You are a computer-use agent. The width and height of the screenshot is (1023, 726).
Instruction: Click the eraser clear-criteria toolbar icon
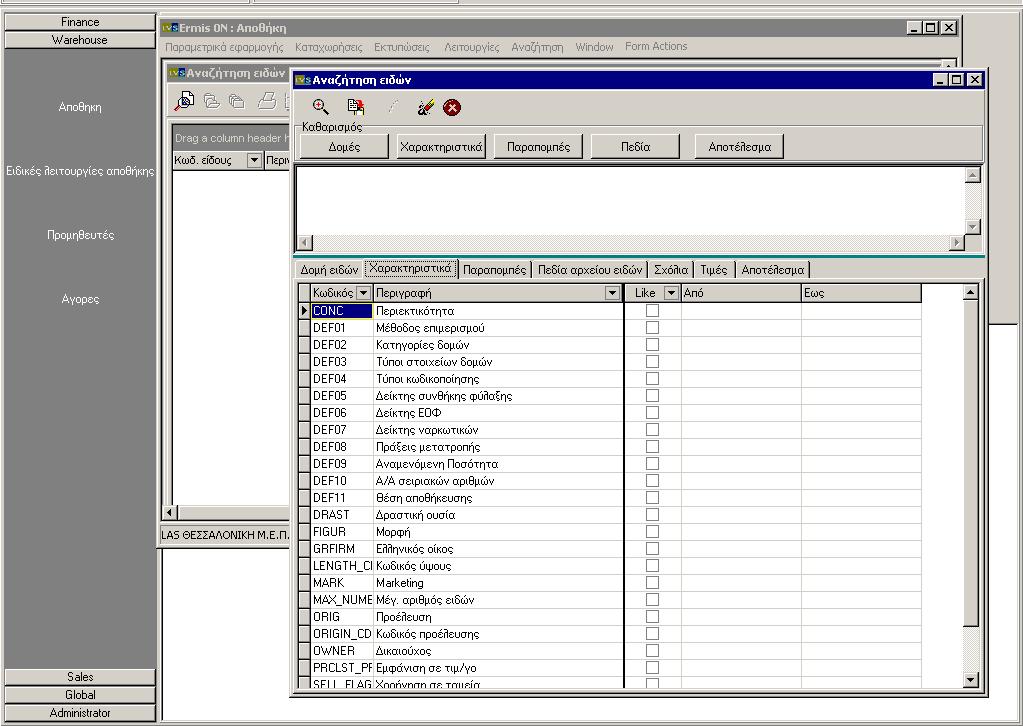(x=425, y=107)
